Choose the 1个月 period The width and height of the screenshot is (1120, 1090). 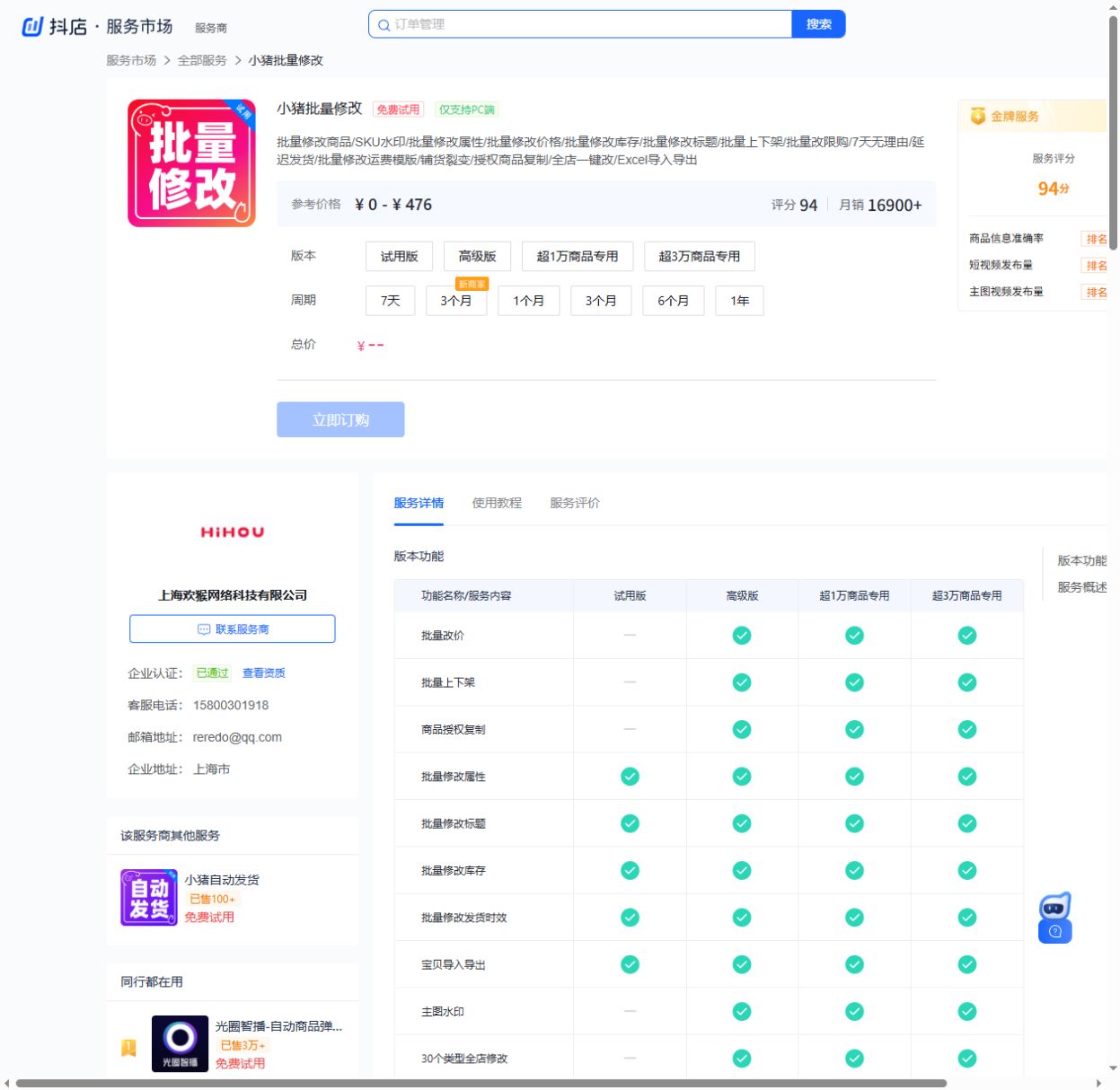tap(529, 301)
